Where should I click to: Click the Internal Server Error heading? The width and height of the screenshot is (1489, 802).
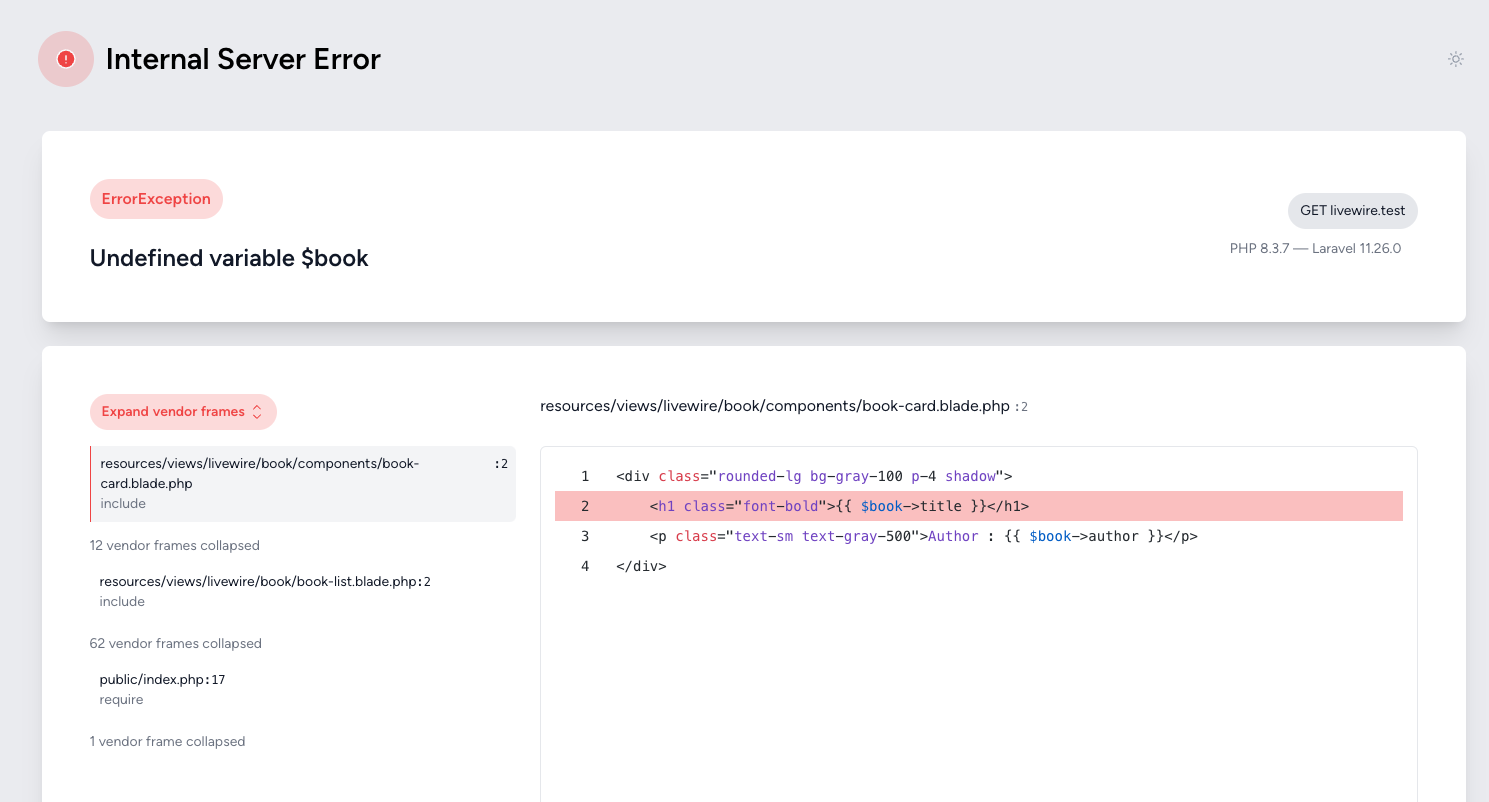tap(243, 59)
